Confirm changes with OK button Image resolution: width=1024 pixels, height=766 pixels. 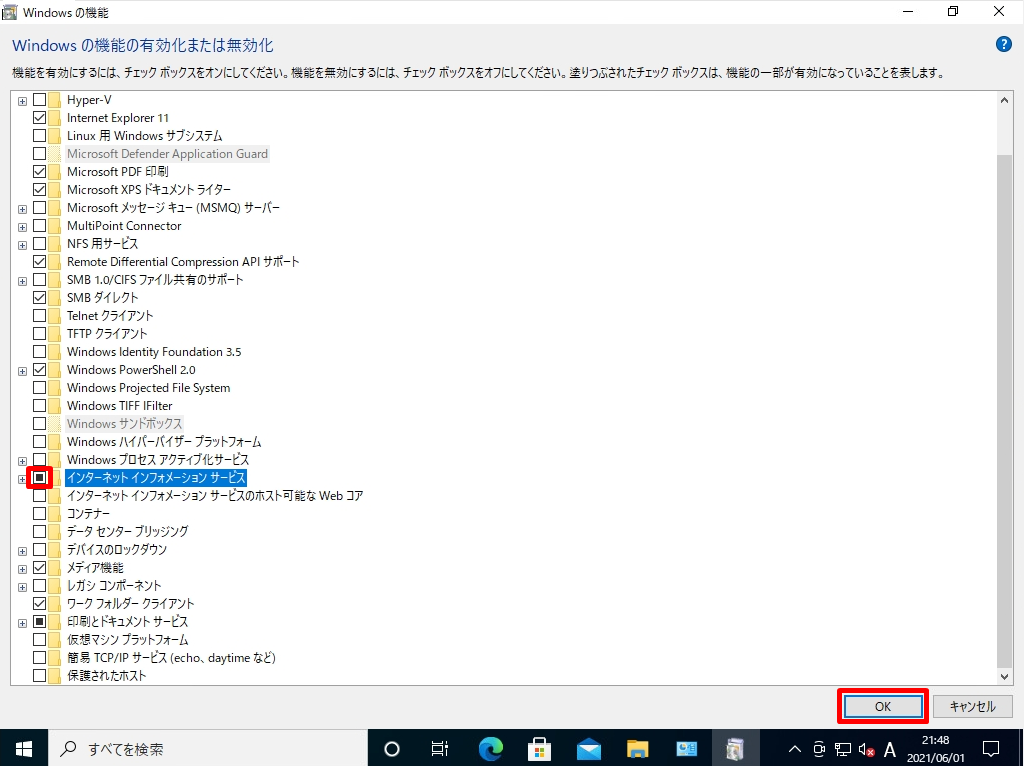click(x=883, y=706)
